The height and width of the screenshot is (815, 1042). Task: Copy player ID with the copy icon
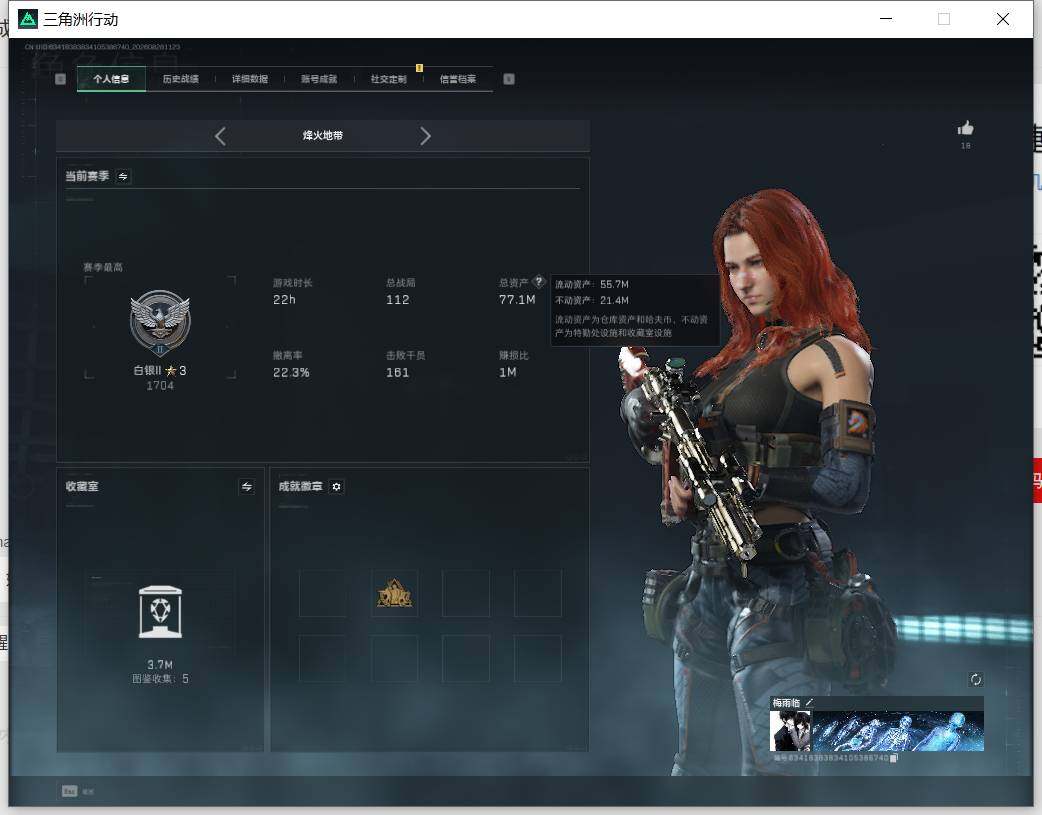pyautogui.click(x=894, y=758)
